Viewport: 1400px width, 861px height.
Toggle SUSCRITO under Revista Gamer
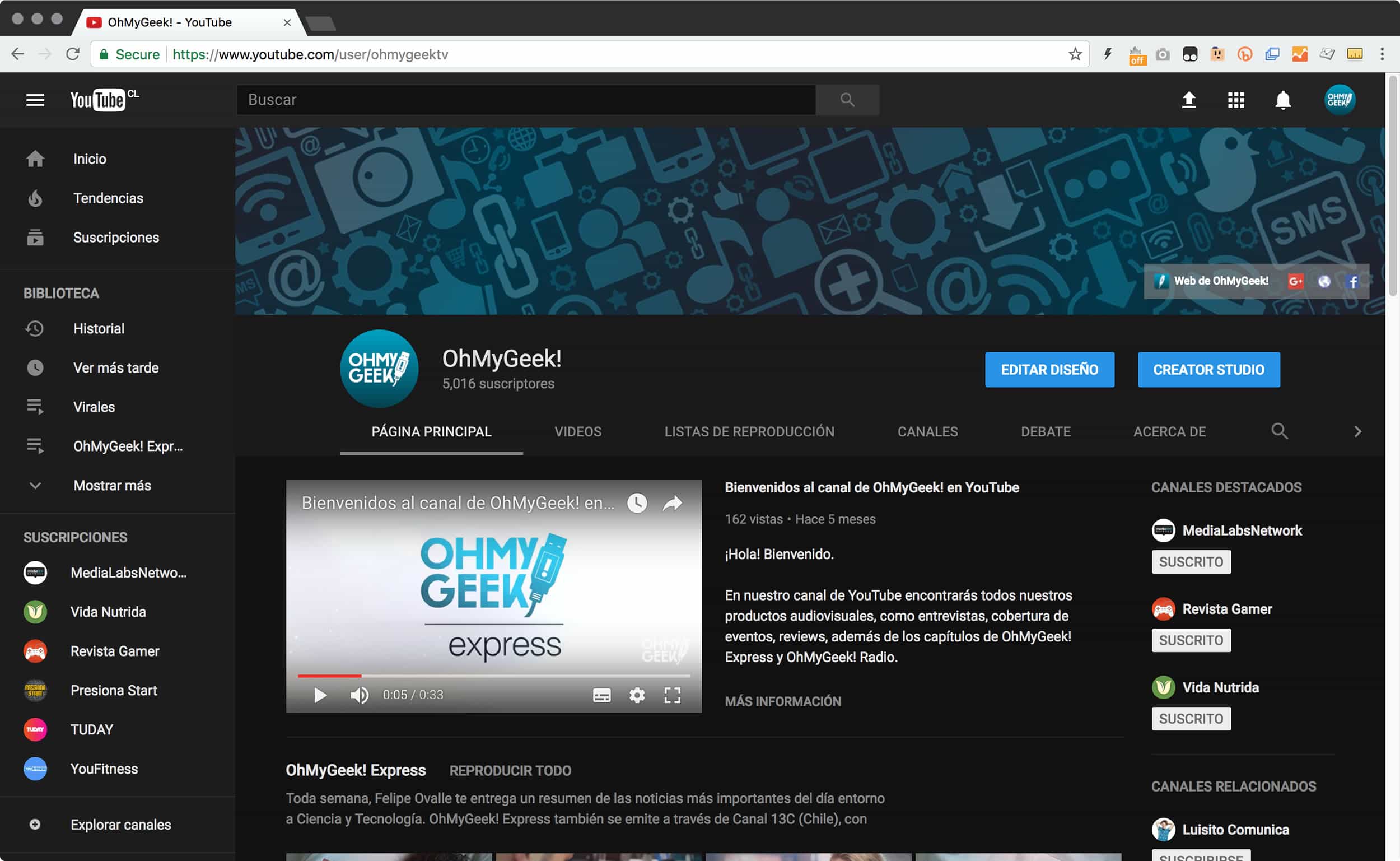point(1191,641)
